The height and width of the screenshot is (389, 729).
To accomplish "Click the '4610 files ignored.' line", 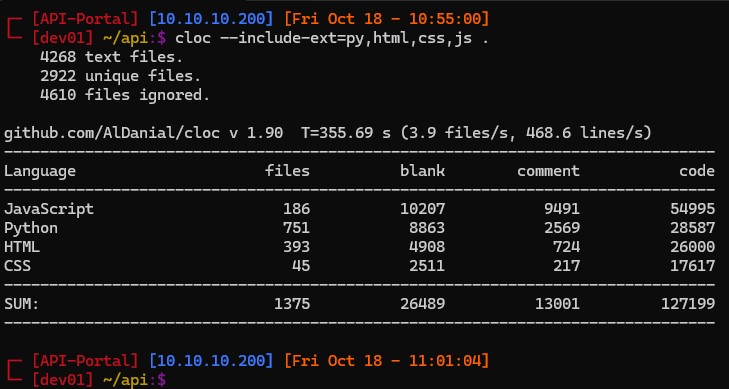I will tap(125, 95).
